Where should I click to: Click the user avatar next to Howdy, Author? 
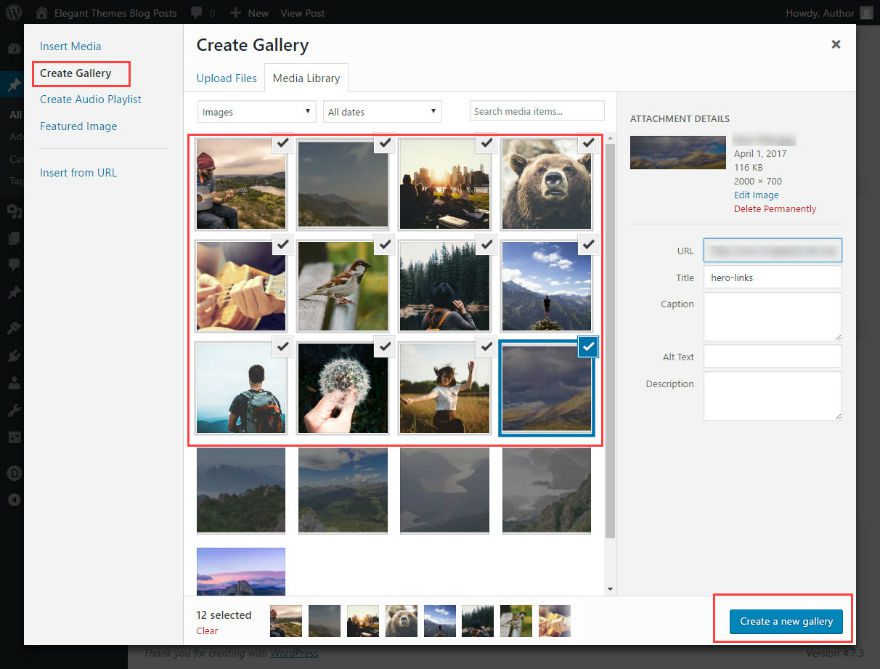coord(866,13)
